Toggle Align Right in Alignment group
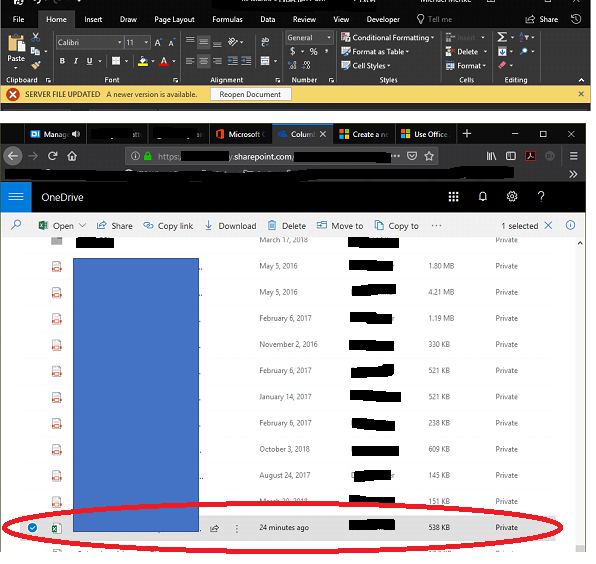 point(217,61)
